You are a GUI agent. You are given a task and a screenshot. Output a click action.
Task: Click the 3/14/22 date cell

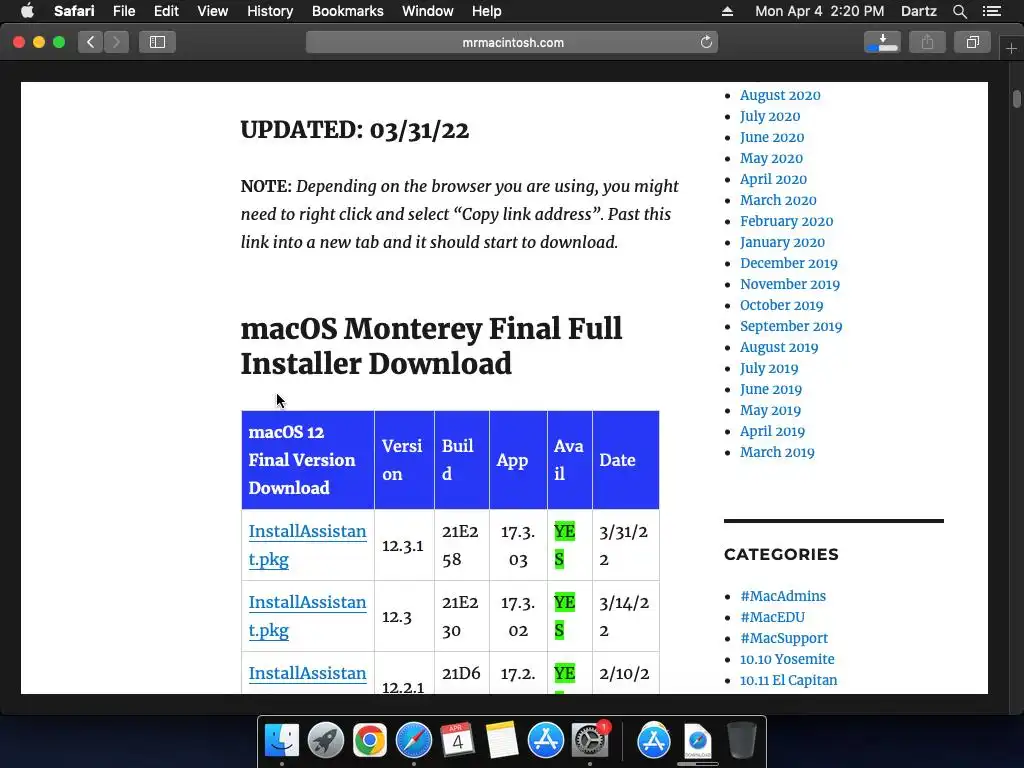[625, 616]
